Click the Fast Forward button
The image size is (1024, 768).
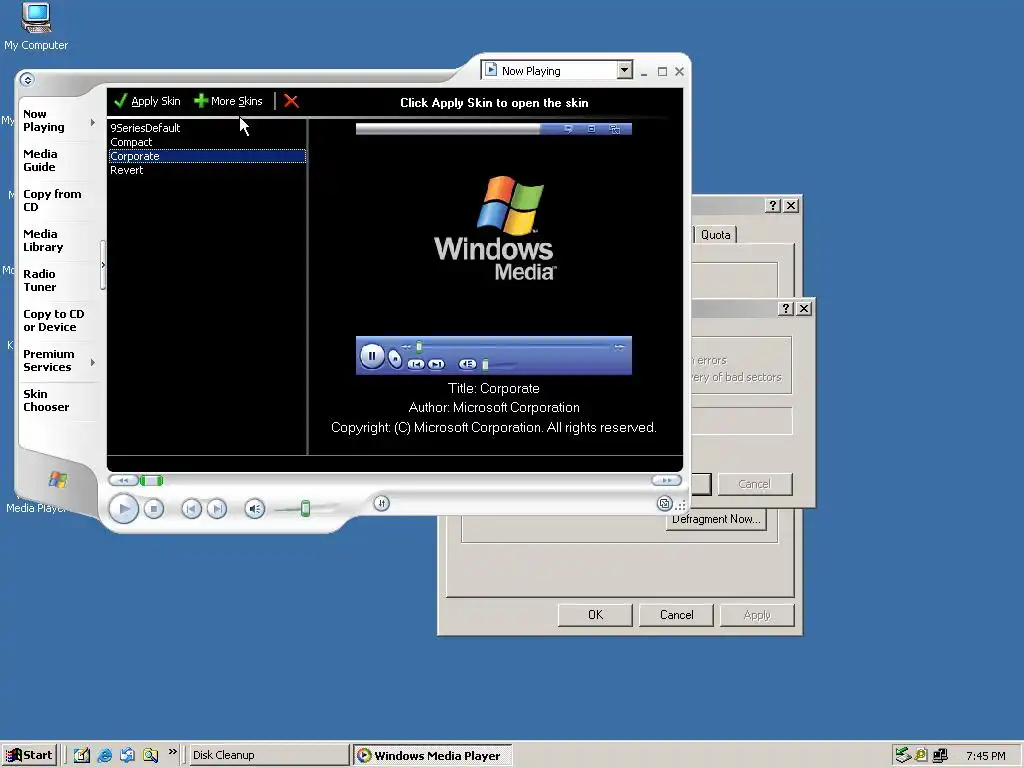(x=666, y=480)
